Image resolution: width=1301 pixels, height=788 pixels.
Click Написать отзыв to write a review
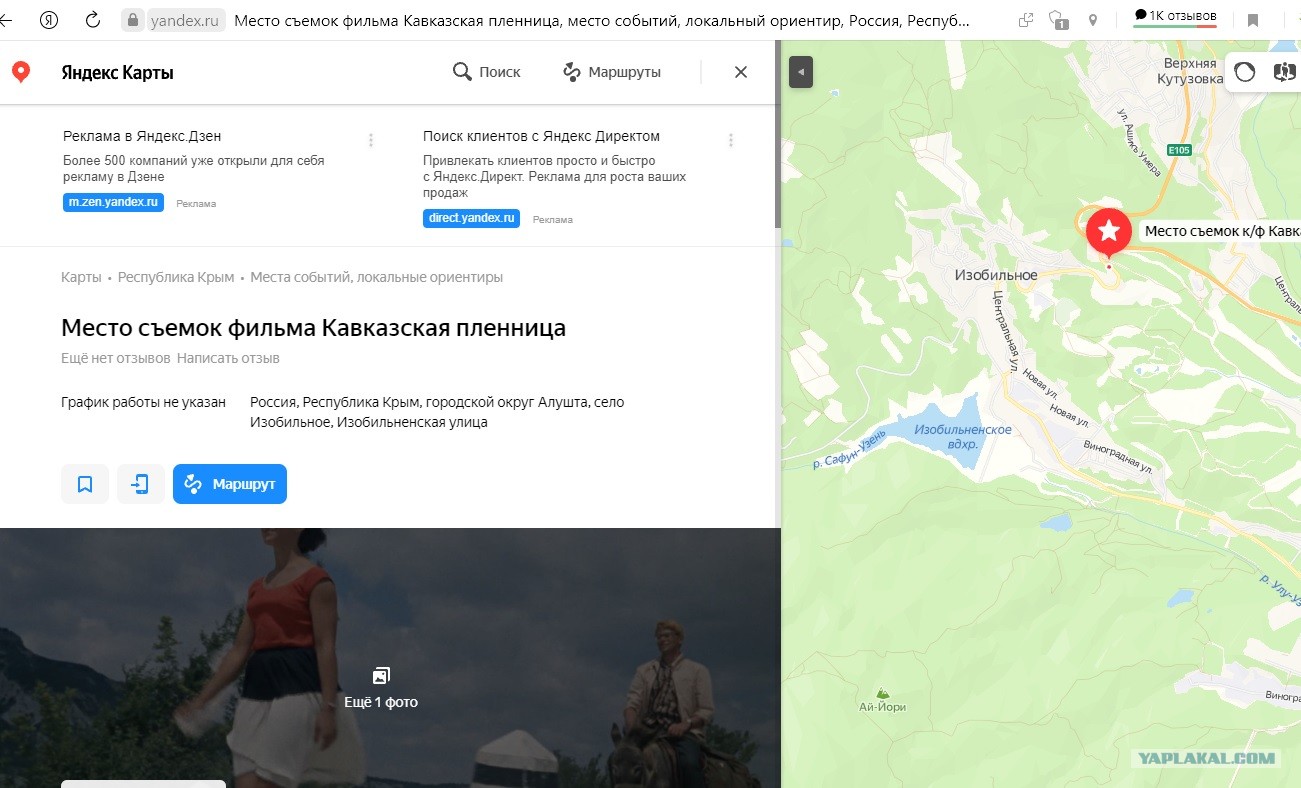(228, 358)
